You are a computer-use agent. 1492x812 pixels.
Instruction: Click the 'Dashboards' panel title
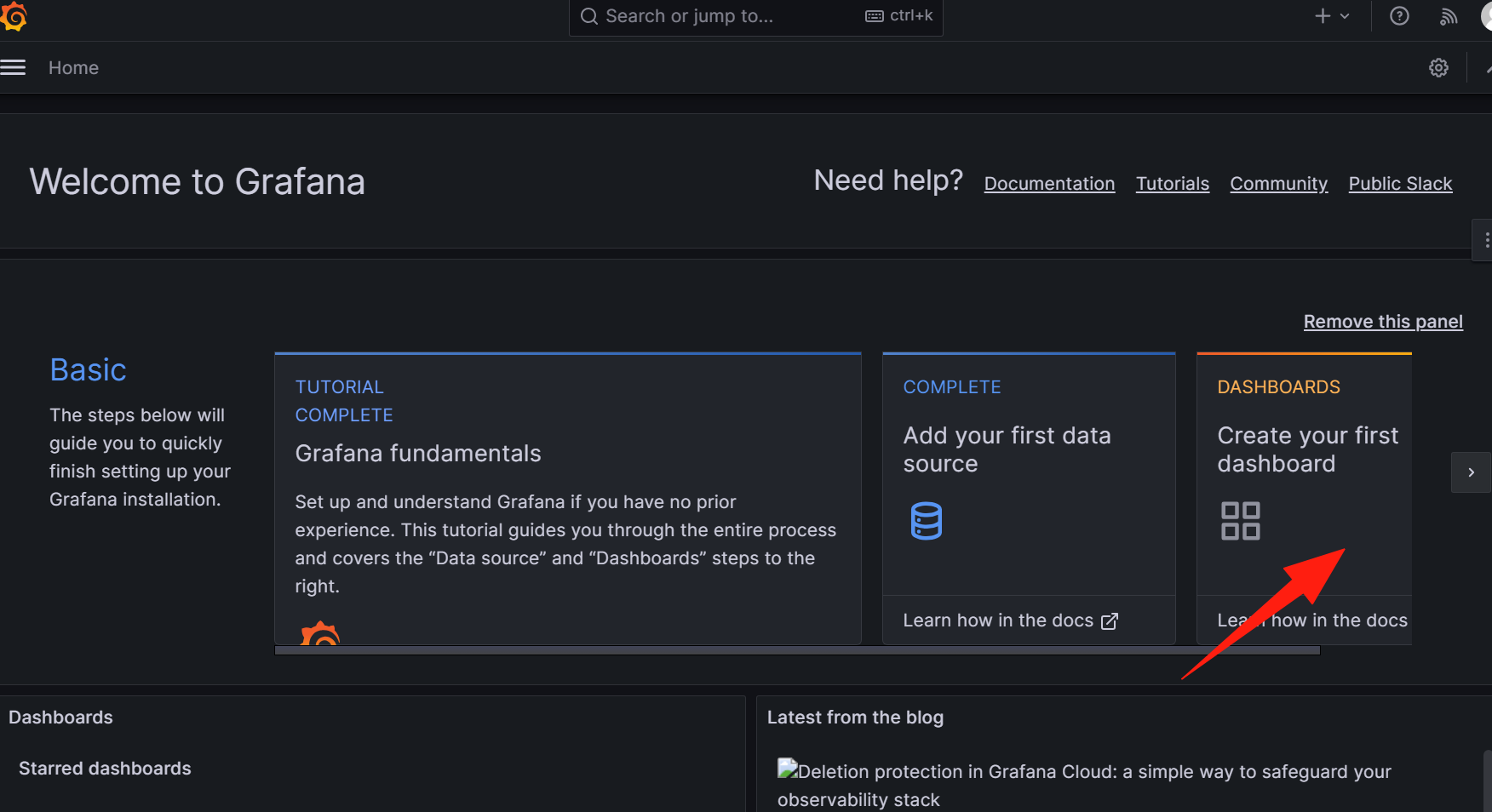point(60,718)
